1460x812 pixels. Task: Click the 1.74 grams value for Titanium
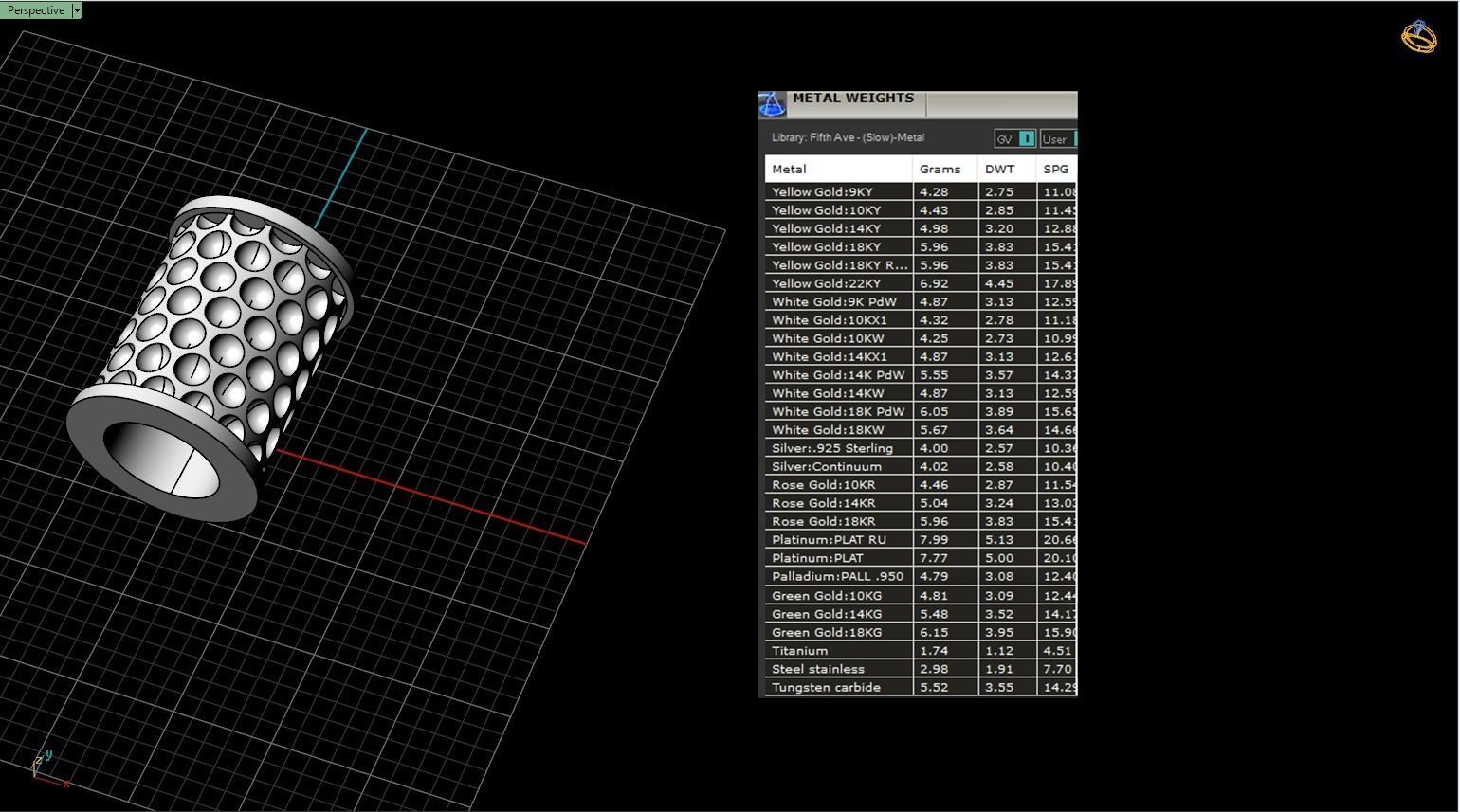tap(934, 651)
